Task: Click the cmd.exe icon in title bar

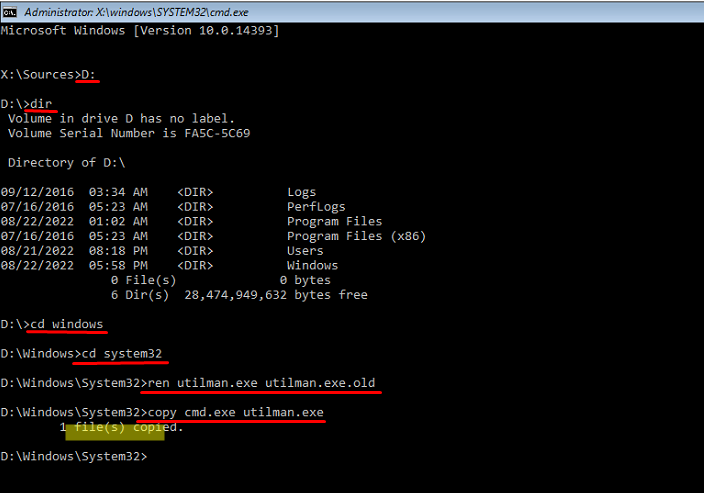Action: click(x=11, y=12)
